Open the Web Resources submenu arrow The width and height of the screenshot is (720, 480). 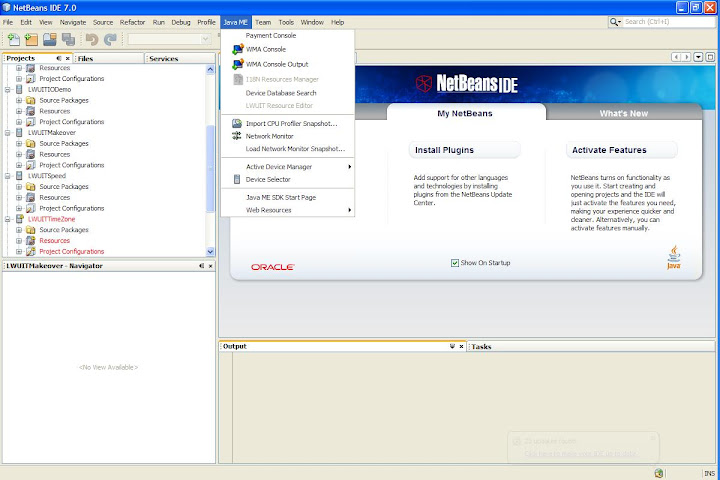tap(349, 210)
